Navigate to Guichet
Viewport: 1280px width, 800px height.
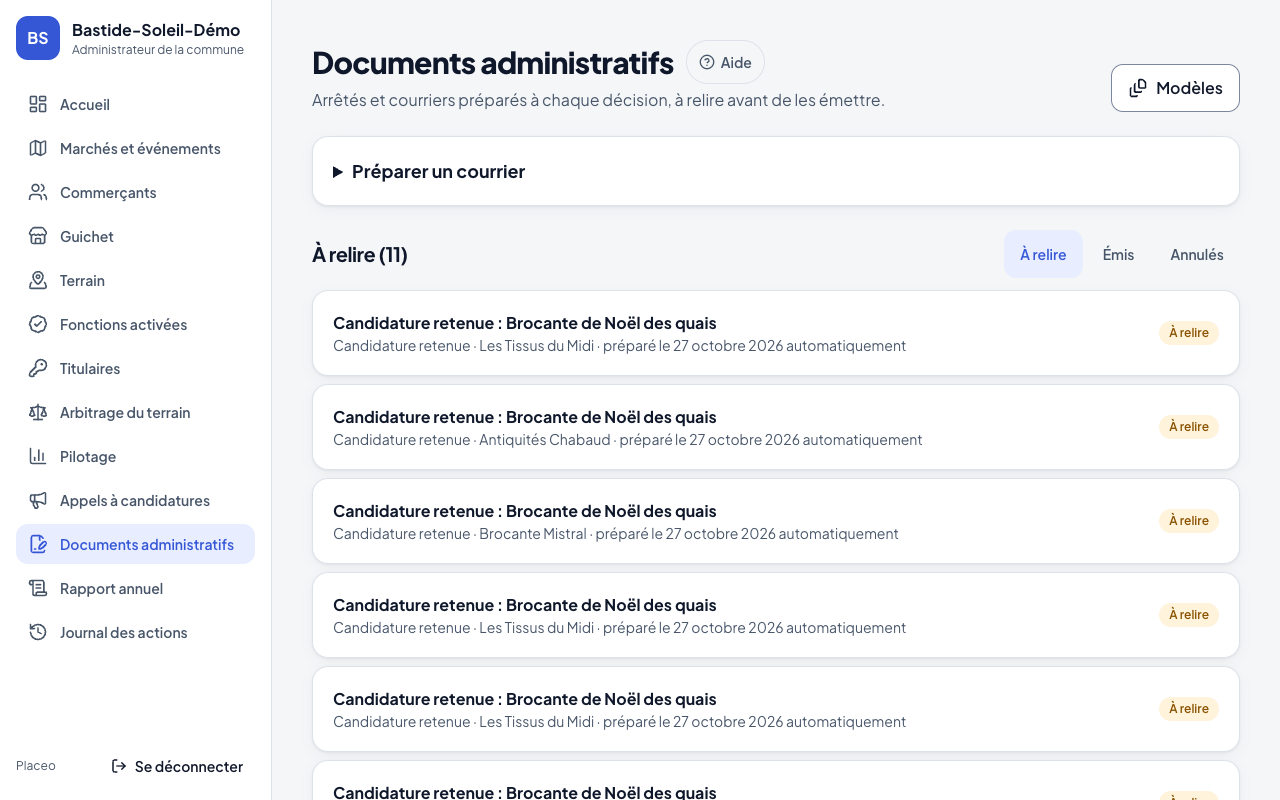click(x=135, y=236)
